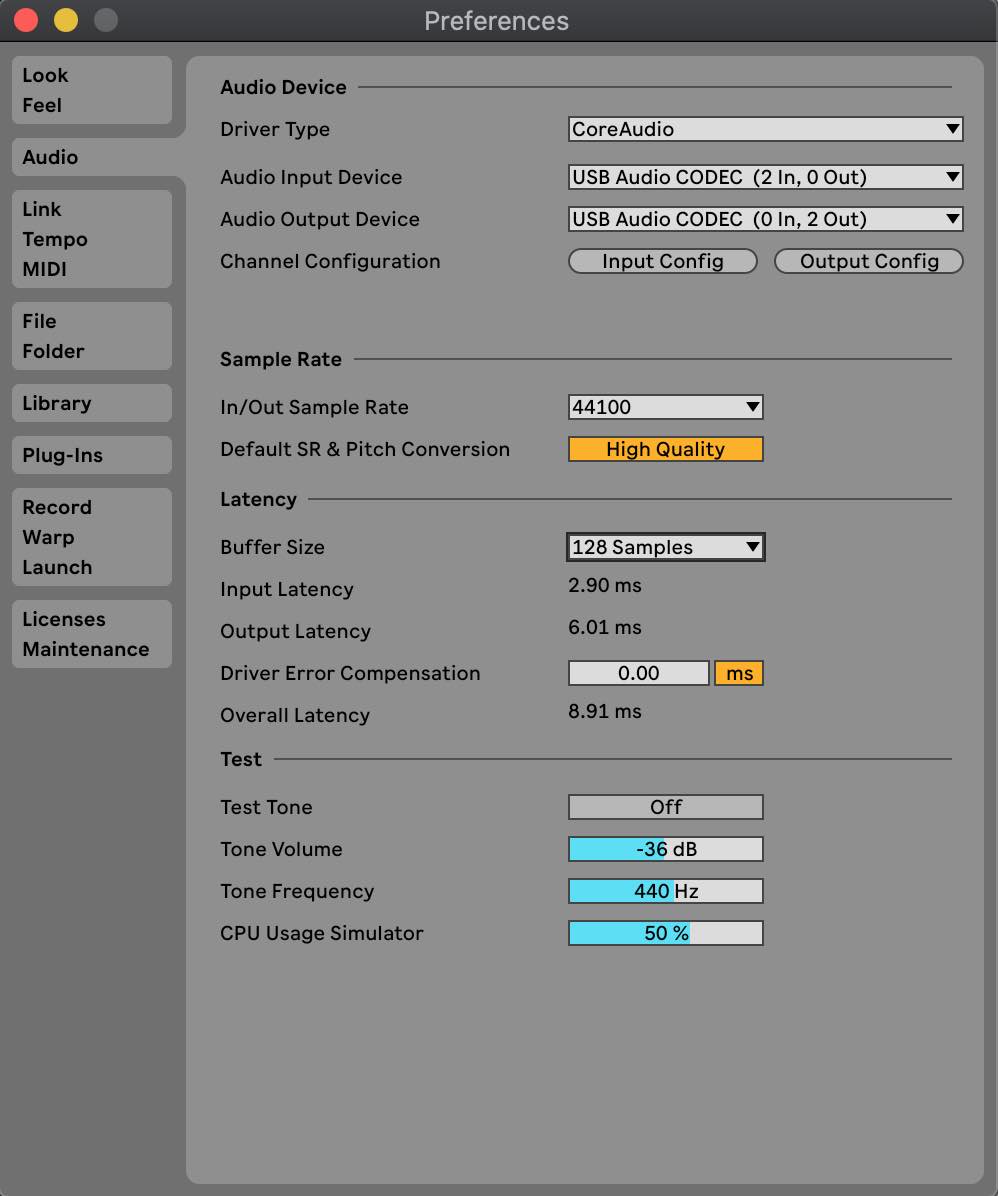Click the Test section heading
This screenshot has height=1196, width=998.
tap(240, 759)
